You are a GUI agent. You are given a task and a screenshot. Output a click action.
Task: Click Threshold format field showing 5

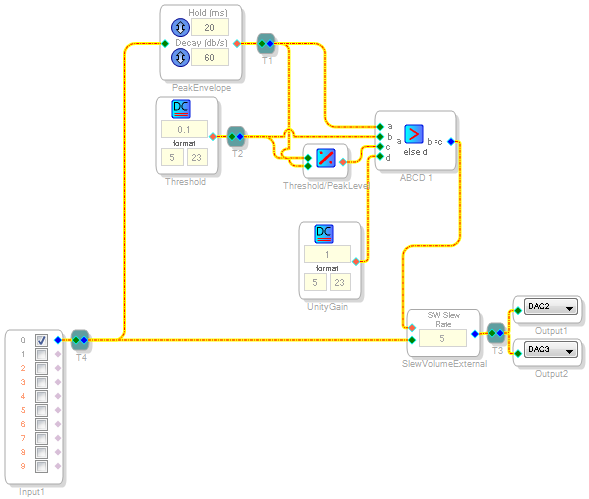click(172, 157)
